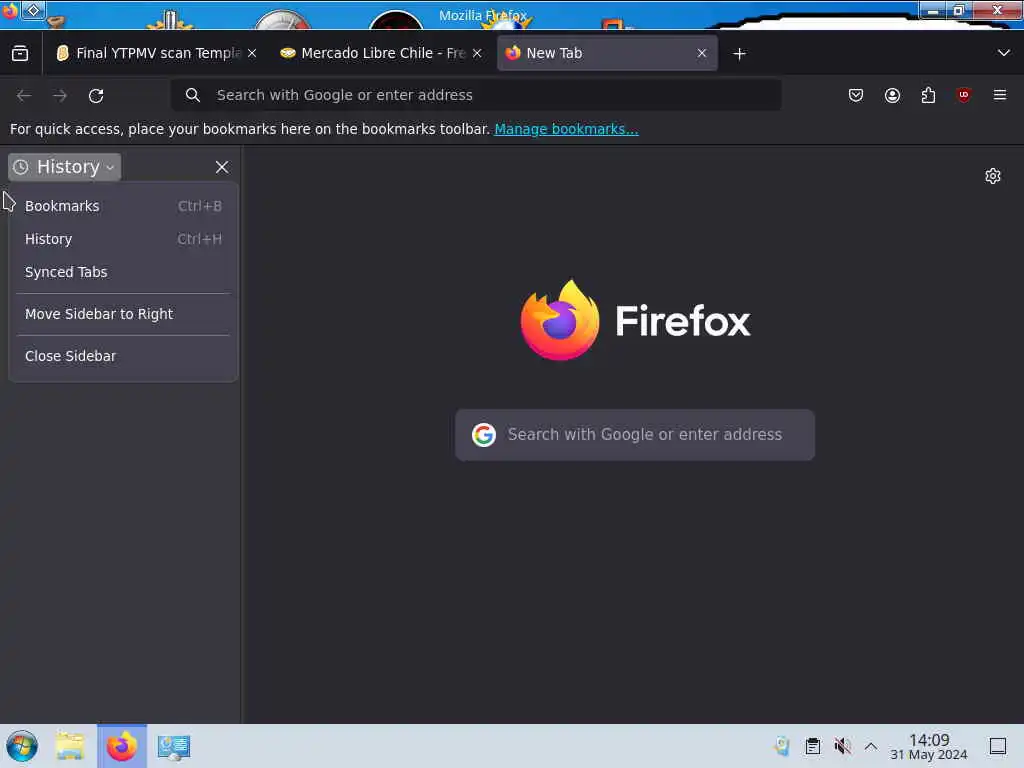The image size is (1024, 768).
Task: Expand hidden tray icons arrow
Action: click(871, 746)
